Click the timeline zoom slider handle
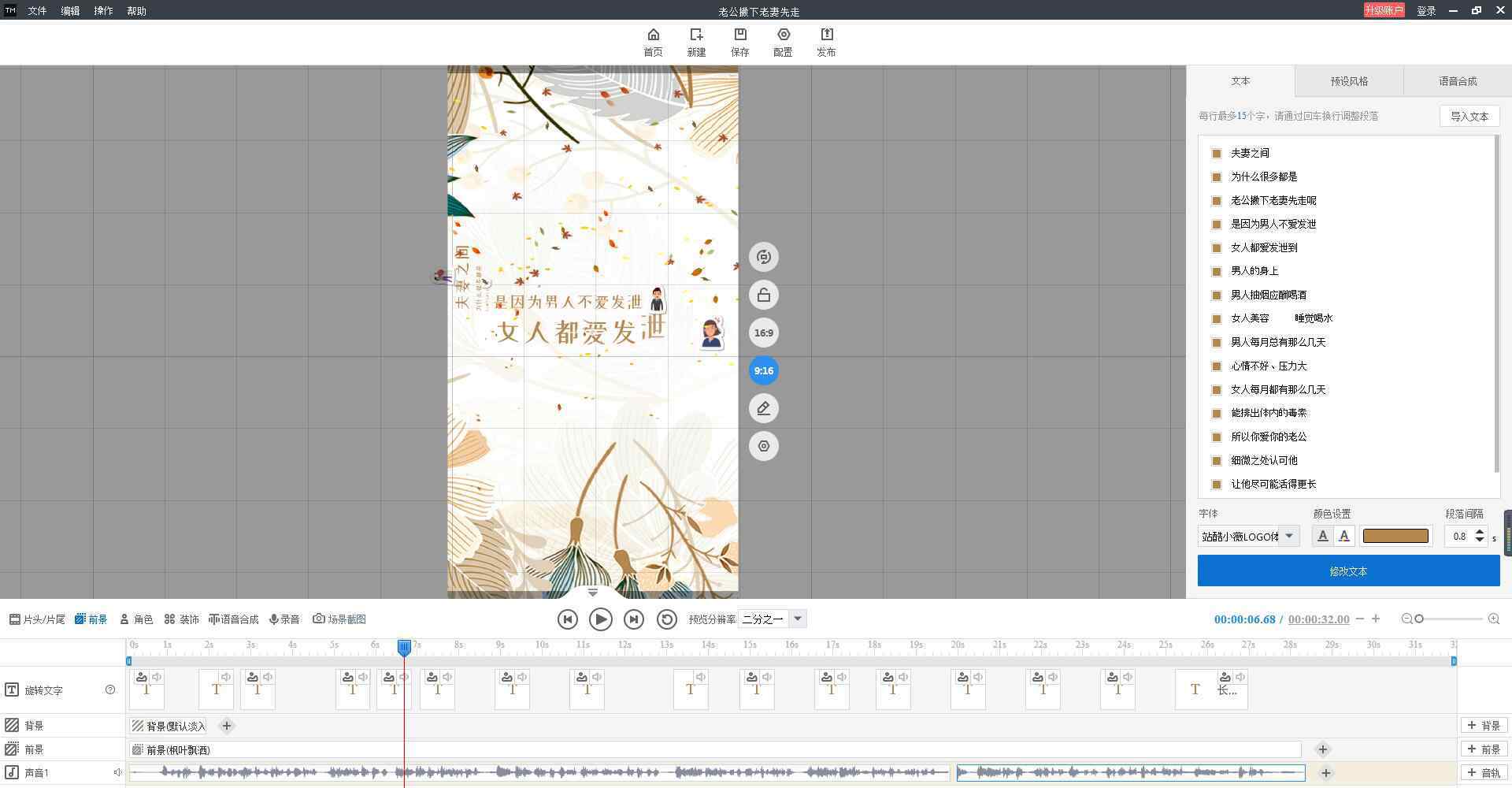 1419,619
